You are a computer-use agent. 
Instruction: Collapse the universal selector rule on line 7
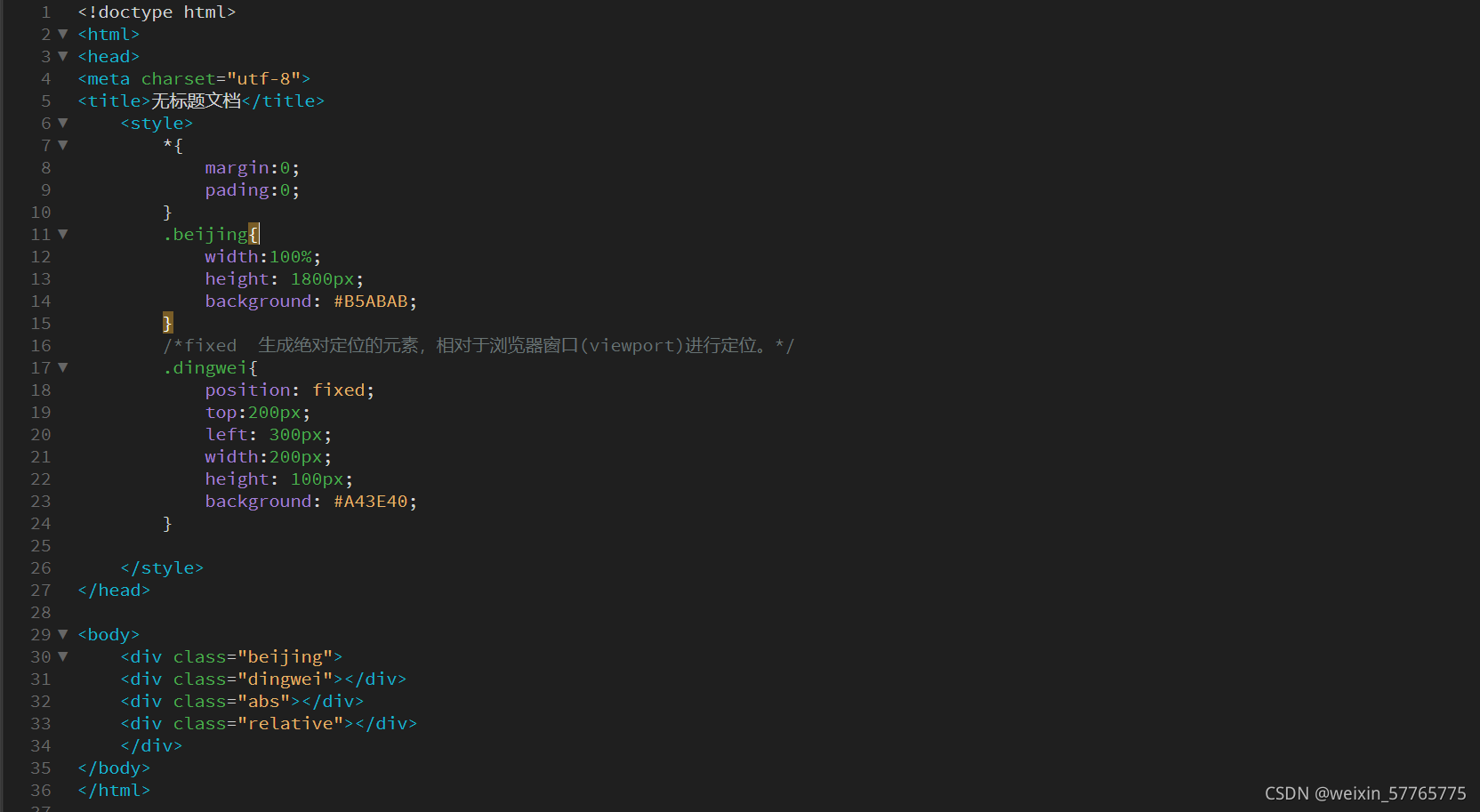tap(62, 145)
